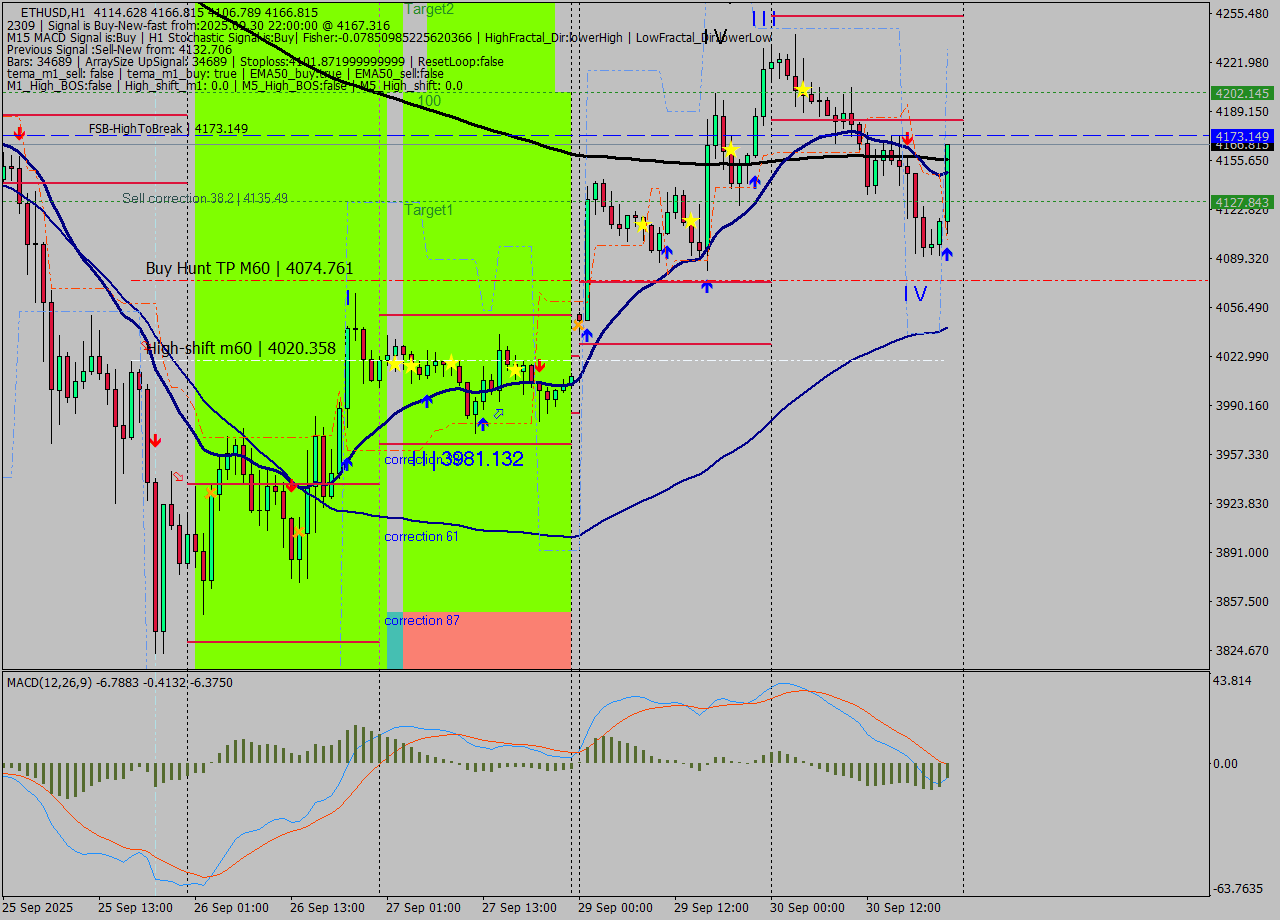This screenshot has width=1280, height=920.
Task: Click the blue wave IV label
Action: pos(915,293)
